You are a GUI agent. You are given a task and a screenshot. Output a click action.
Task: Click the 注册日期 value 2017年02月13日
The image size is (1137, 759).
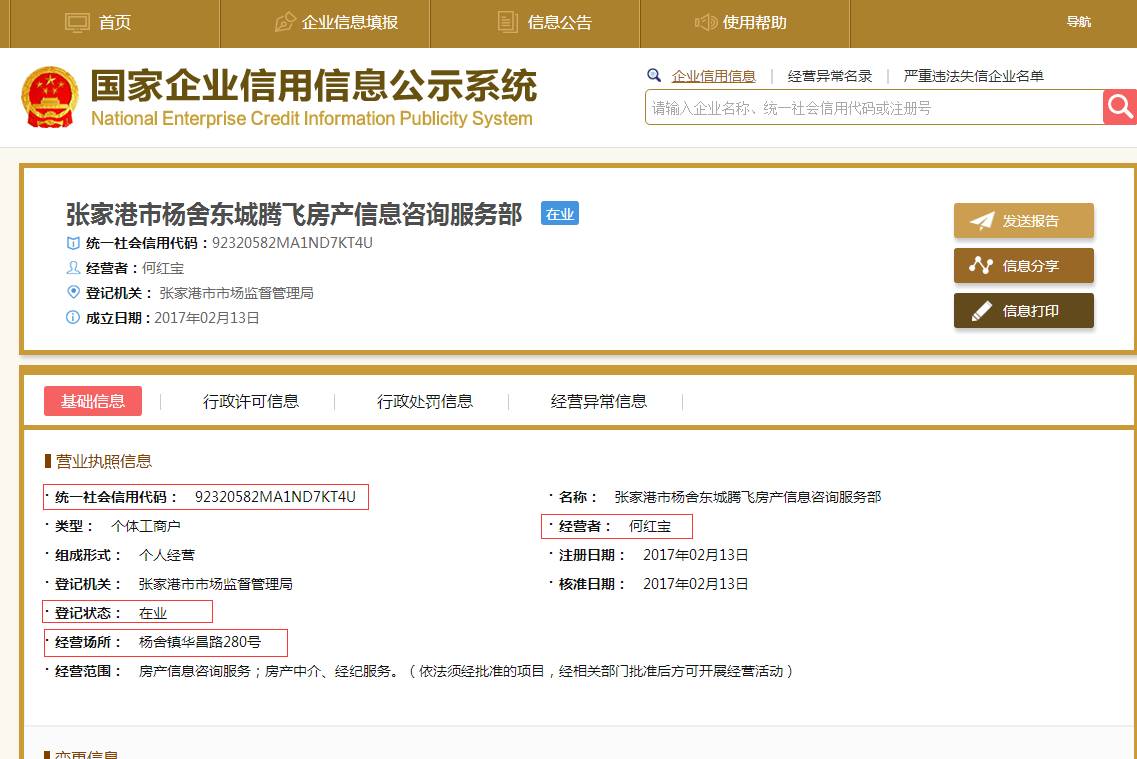pos(695,555)
